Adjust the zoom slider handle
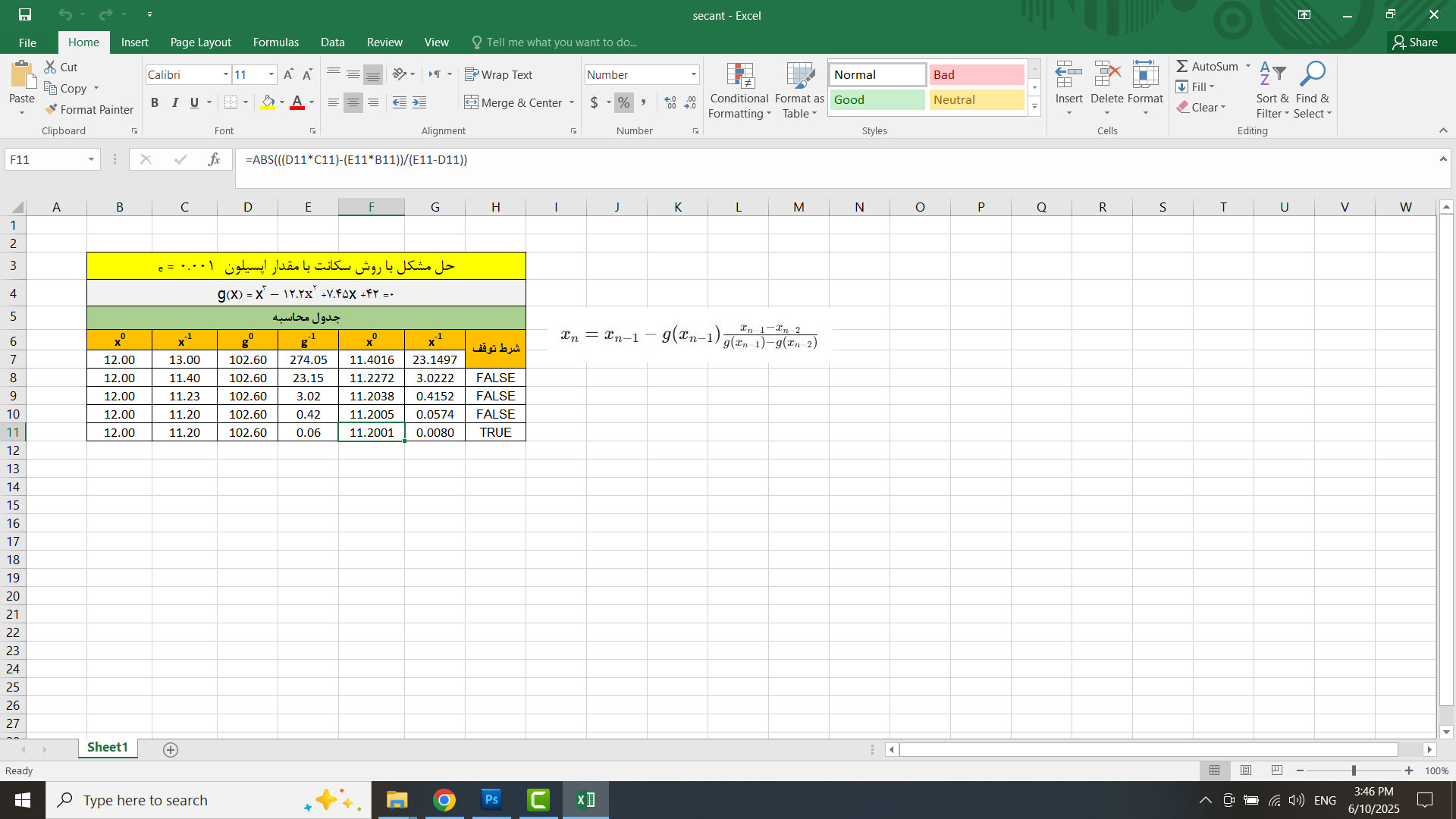Screen dimensions: 1456x819 click(1354, 770)
